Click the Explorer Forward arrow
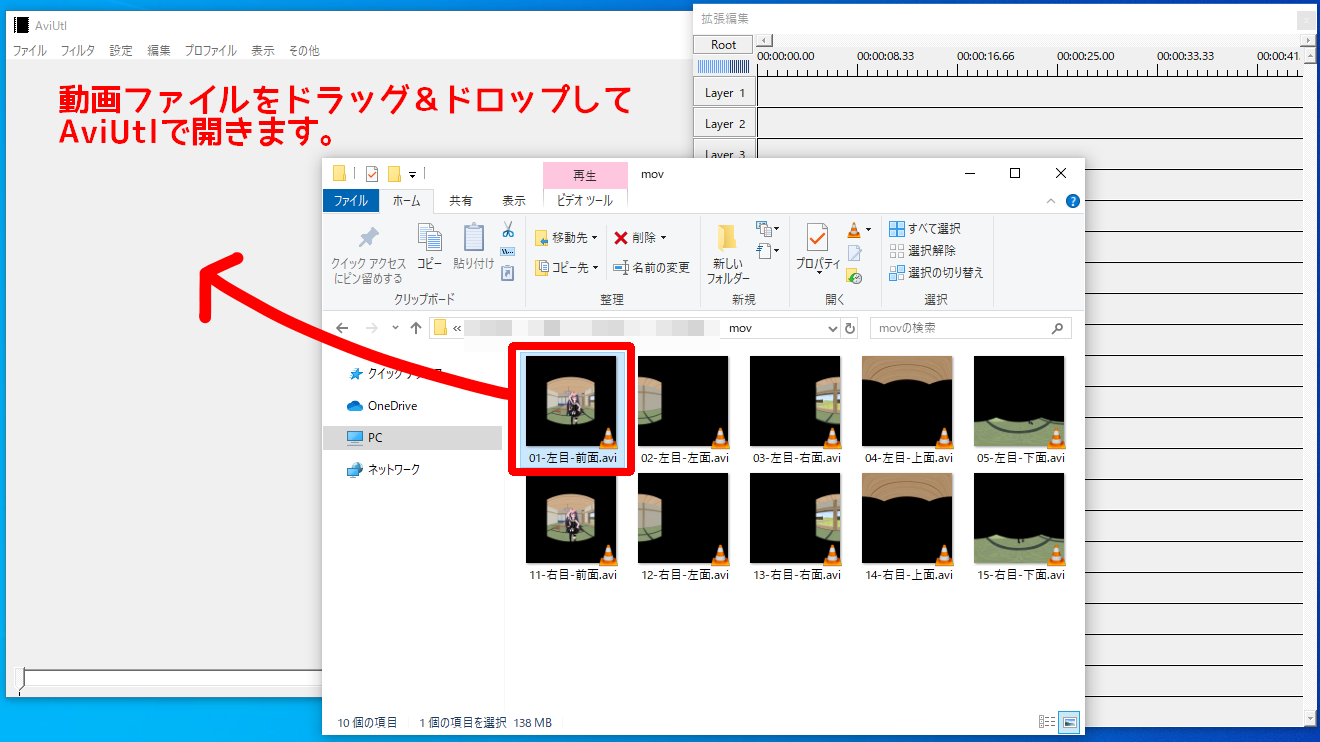This screenshot has height=742, width=1320. pos(372,328)
